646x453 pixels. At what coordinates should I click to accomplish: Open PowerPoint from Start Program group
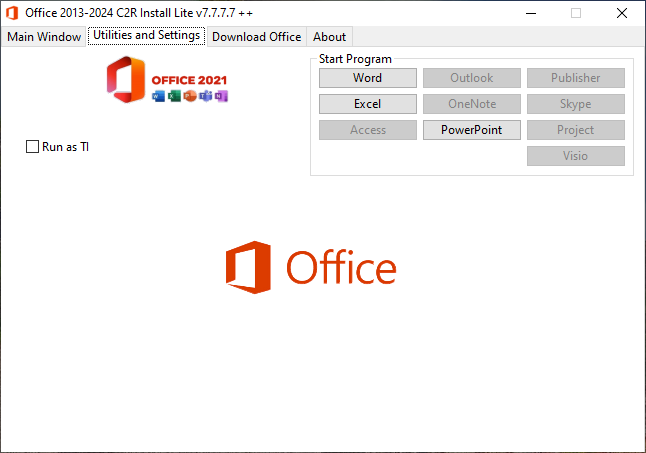(x=471, y=130)
